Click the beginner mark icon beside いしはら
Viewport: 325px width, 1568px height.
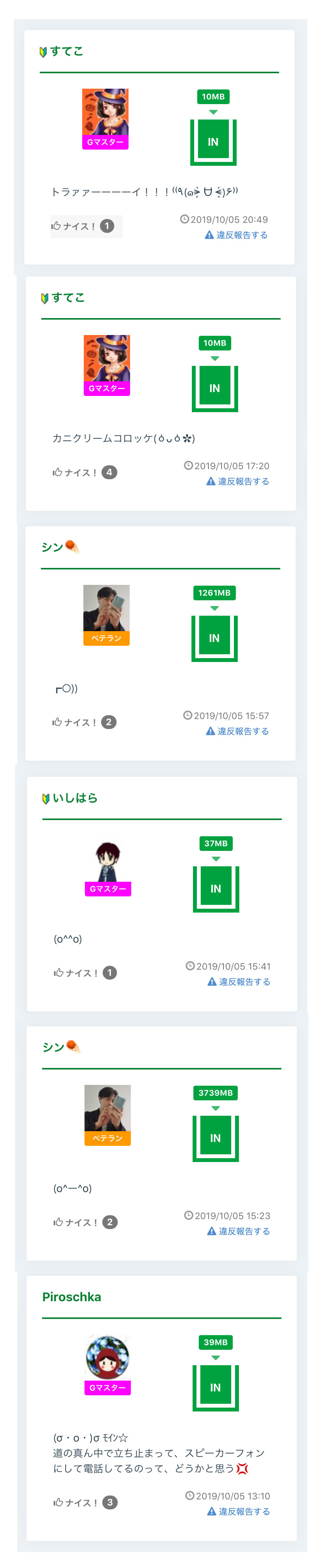[x=46, y=798]
